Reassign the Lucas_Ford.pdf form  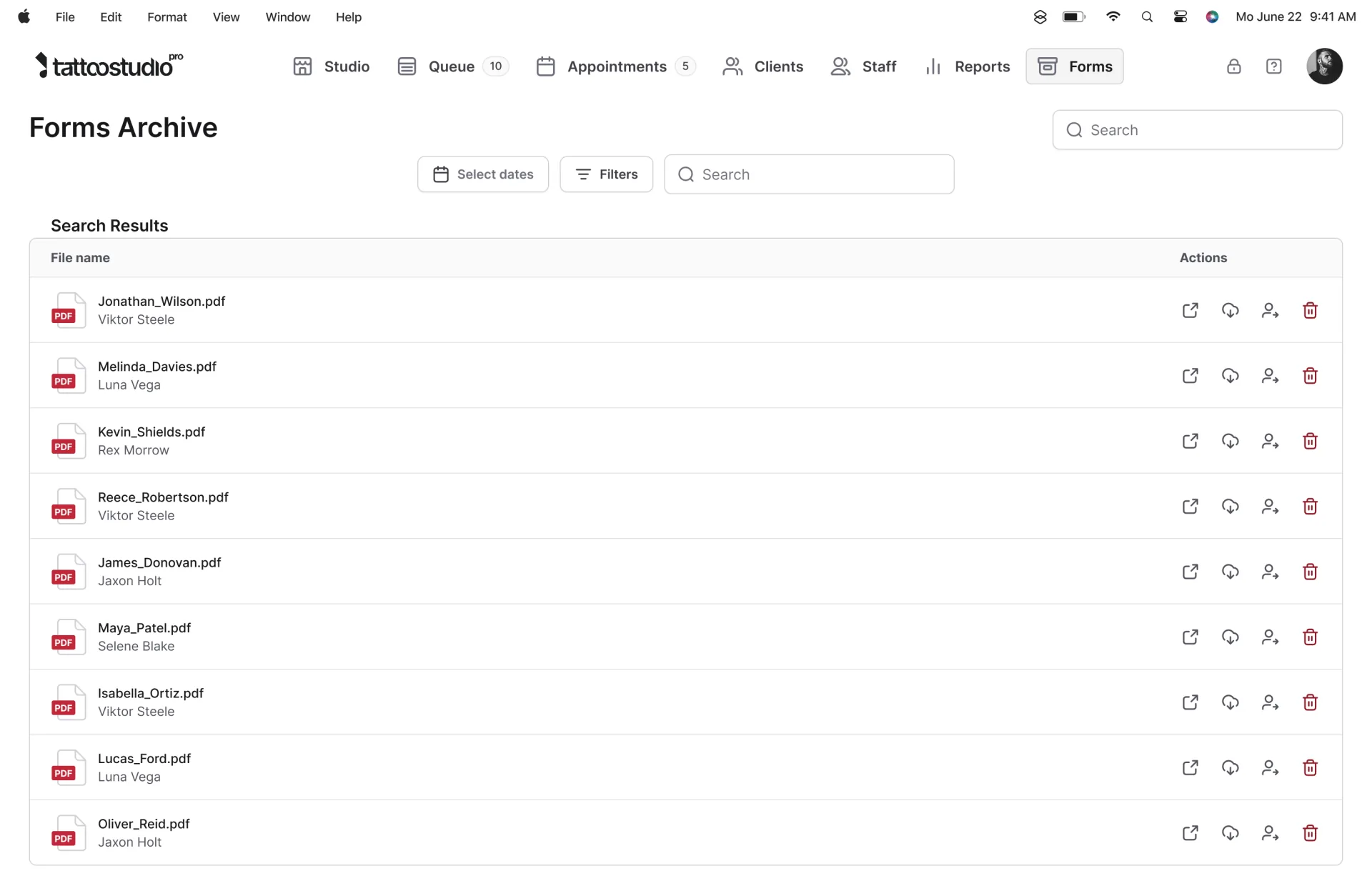click(x=1270, y=768)
